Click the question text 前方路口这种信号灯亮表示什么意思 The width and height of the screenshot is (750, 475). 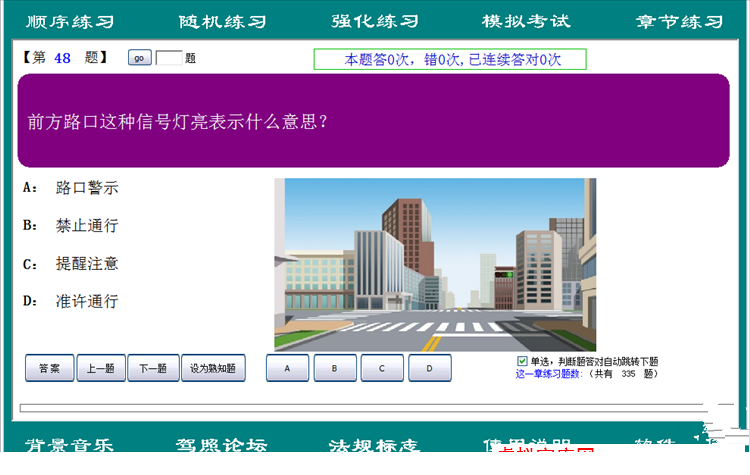point(177,122)
